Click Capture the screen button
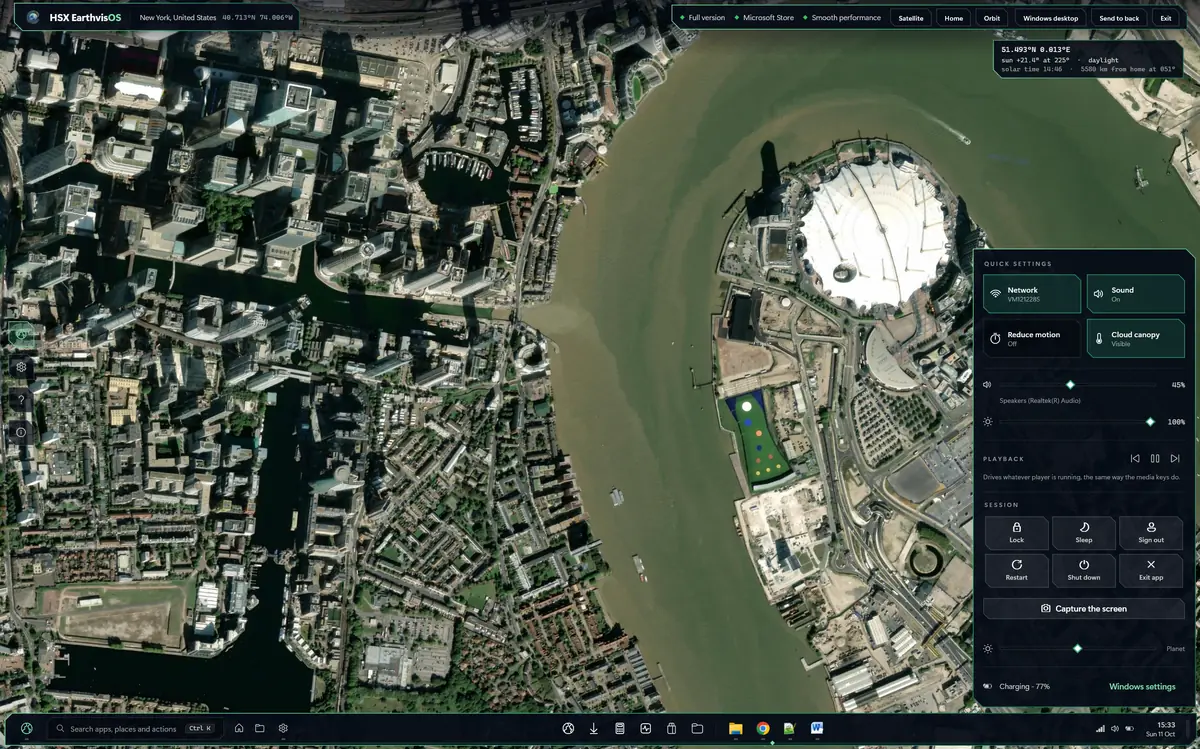Image resolution: width=1200 pixels, height=749 pixels. (x=1083, y=608)
